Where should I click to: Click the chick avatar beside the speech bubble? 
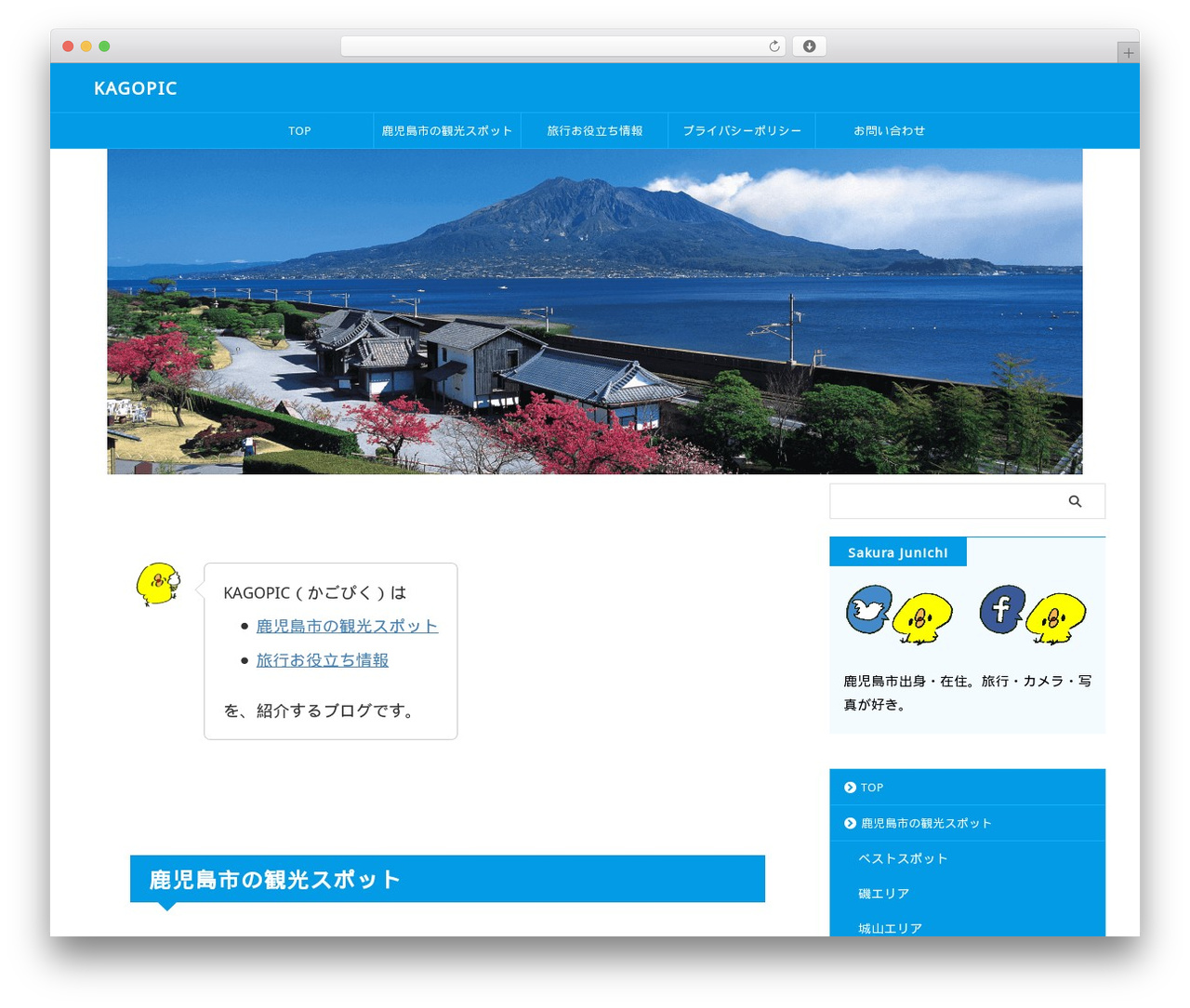click(158, 584)
